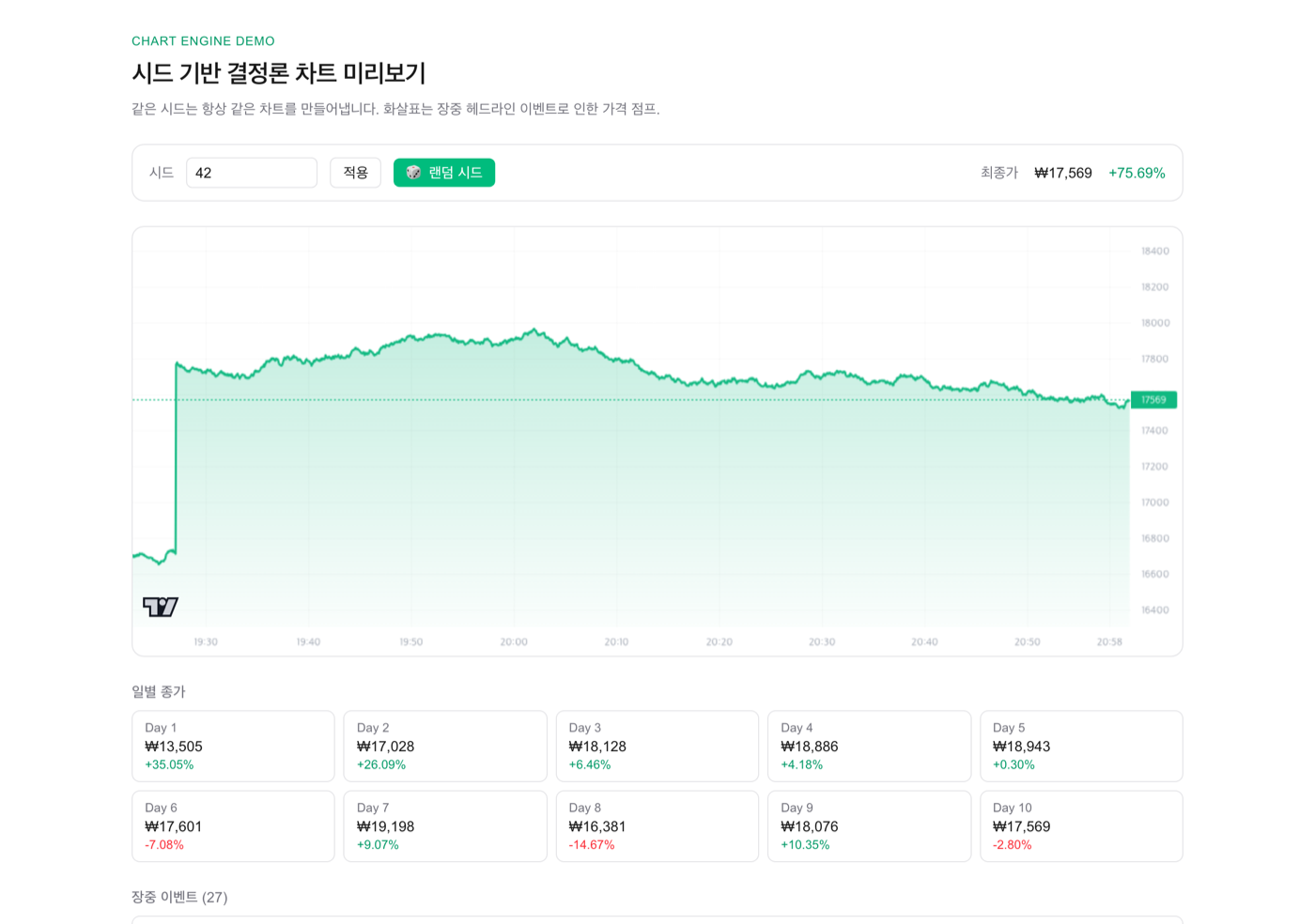Click the CHART ENGINE DEMO heading text
The image size is (1315, 924).
pyautogui.click(x=203, y=41)
